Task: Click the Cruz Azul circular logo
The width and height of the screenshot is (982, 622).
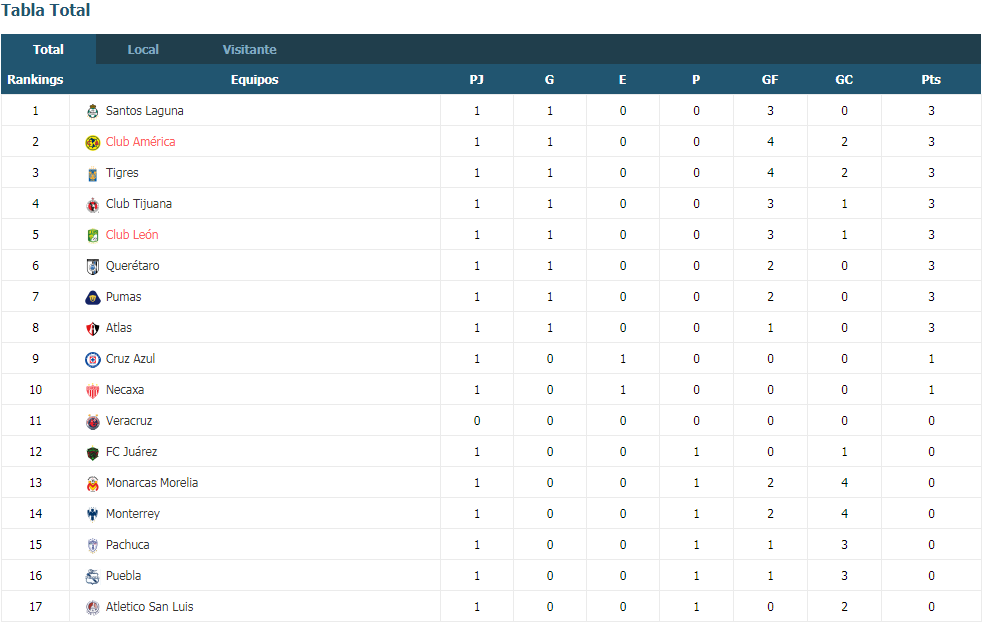Action: 93,360
